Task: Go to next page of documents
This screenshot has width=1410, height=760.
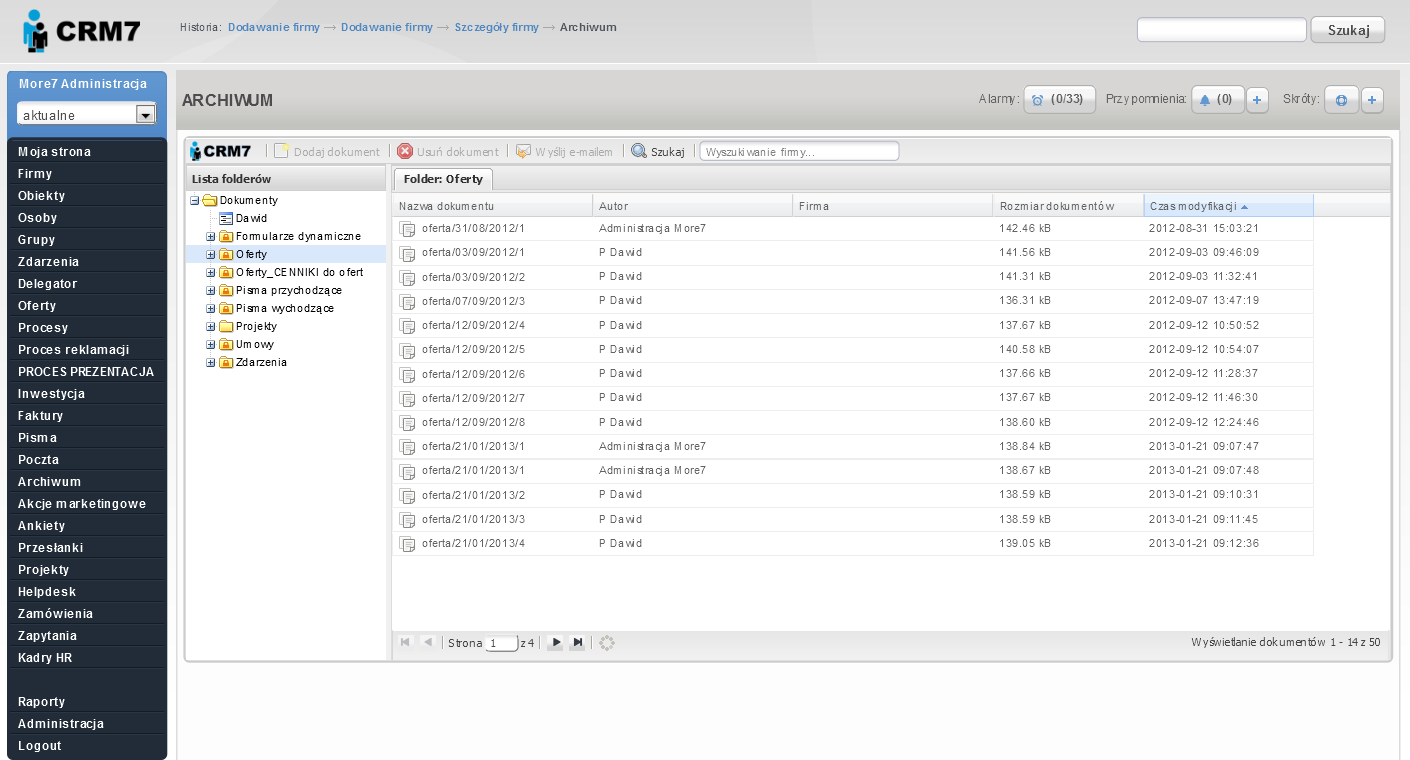Action: point(556,642)
